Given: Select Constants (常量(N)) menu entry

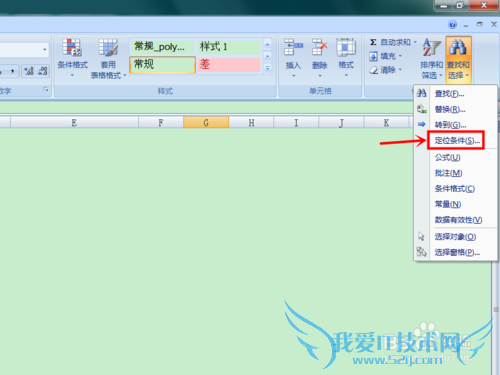Looking at the screenshot, I should [x=455, y=204].
